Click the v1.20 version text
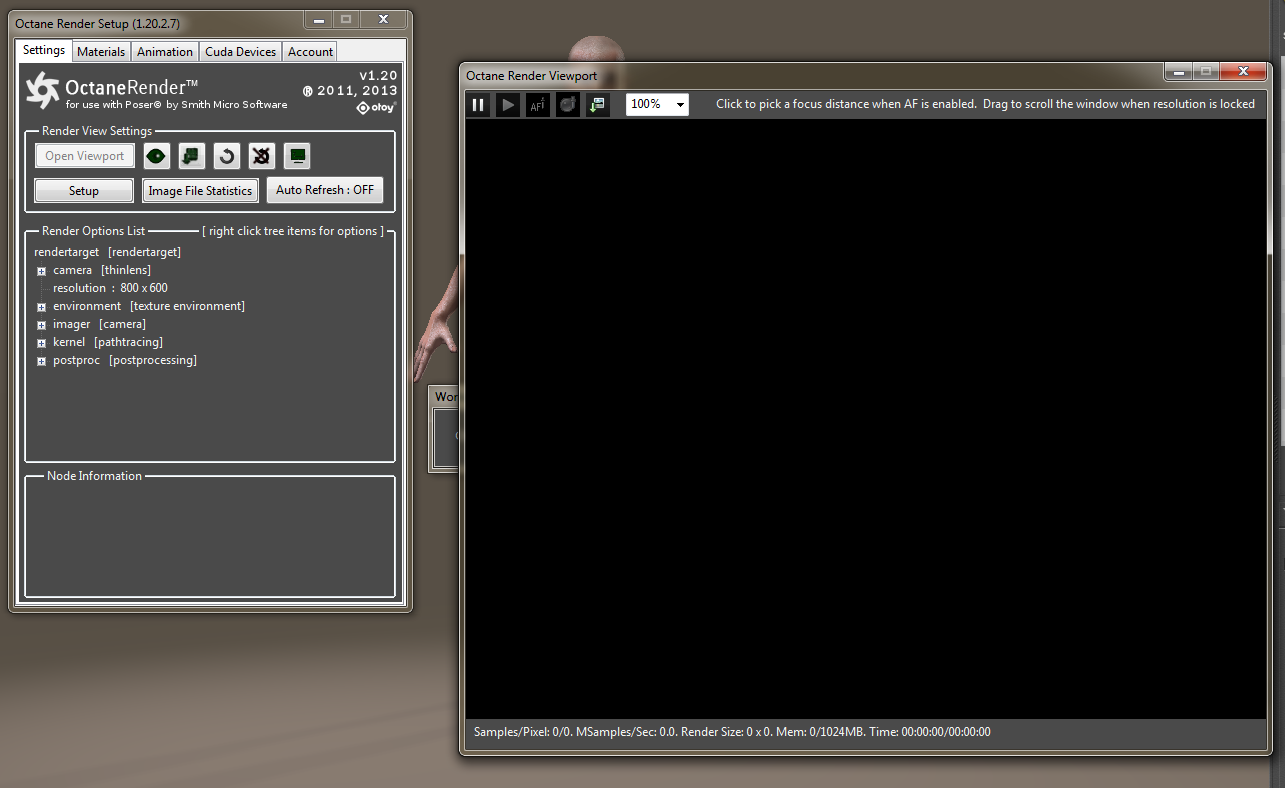 click(x=378, y=76)
